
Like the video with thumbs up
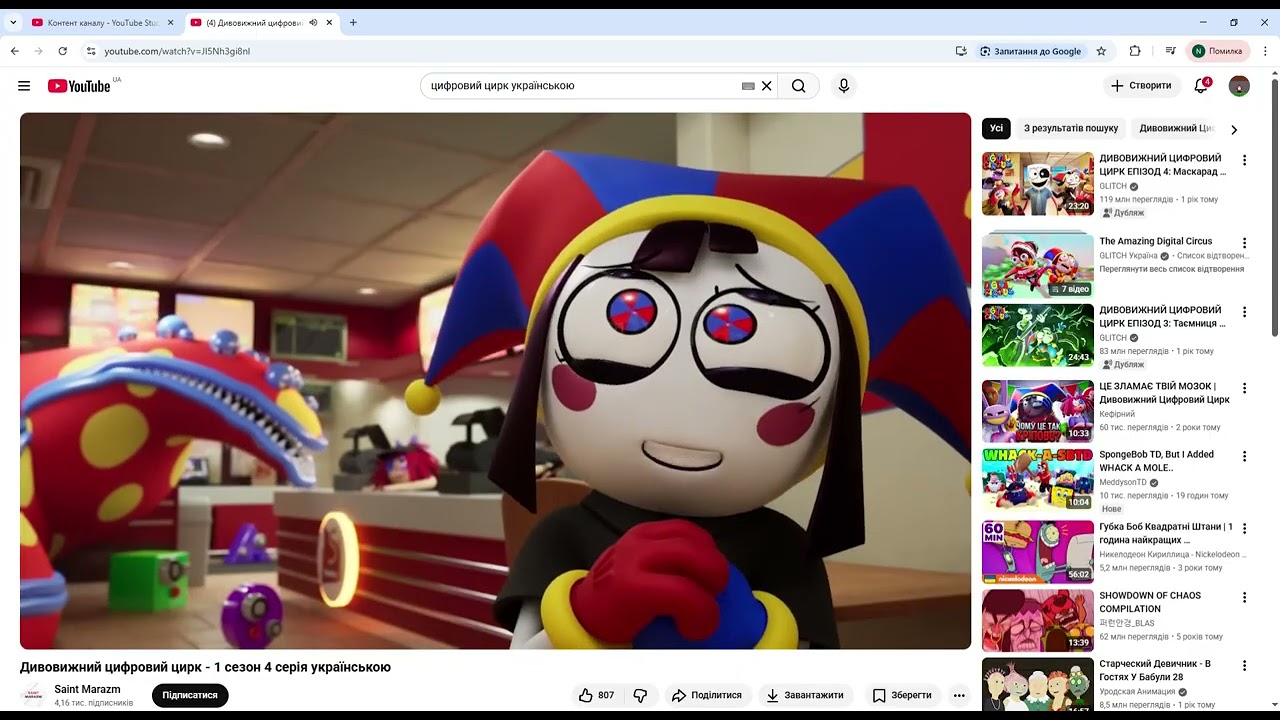(596, 695)
